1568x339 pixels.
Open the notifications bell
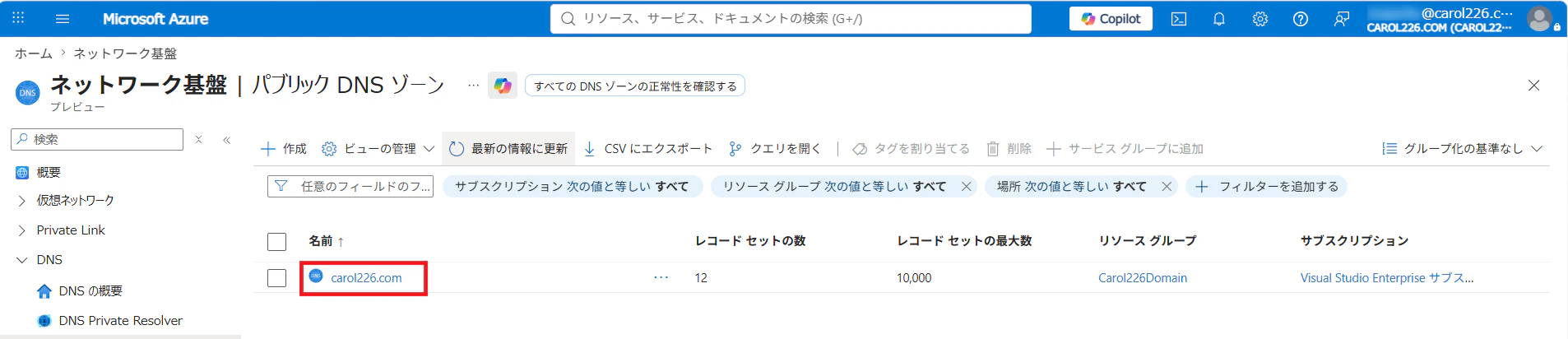pos(1219,19)
